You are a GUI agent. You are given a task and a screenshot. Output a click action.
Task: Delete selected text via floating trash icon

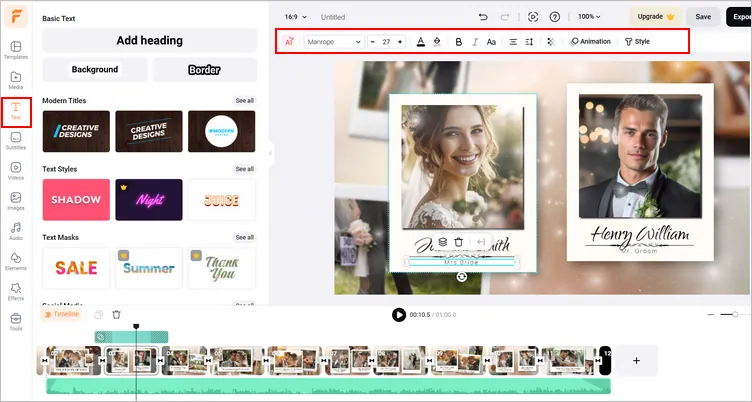pyautogui.click(x=459, y=242)
